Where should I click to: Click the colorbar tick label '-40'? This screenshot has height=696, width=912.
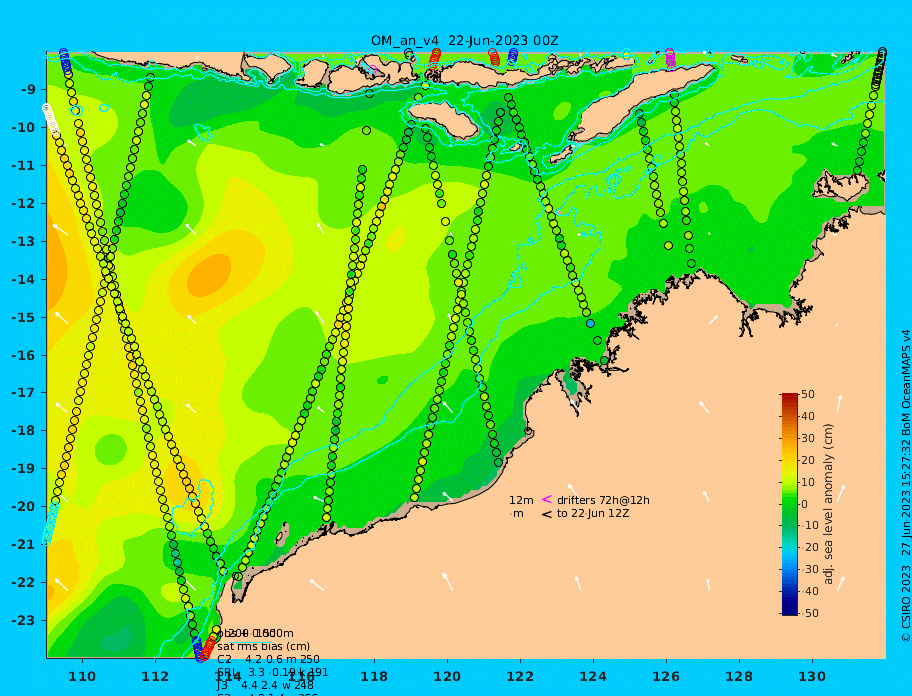[810, 591]
